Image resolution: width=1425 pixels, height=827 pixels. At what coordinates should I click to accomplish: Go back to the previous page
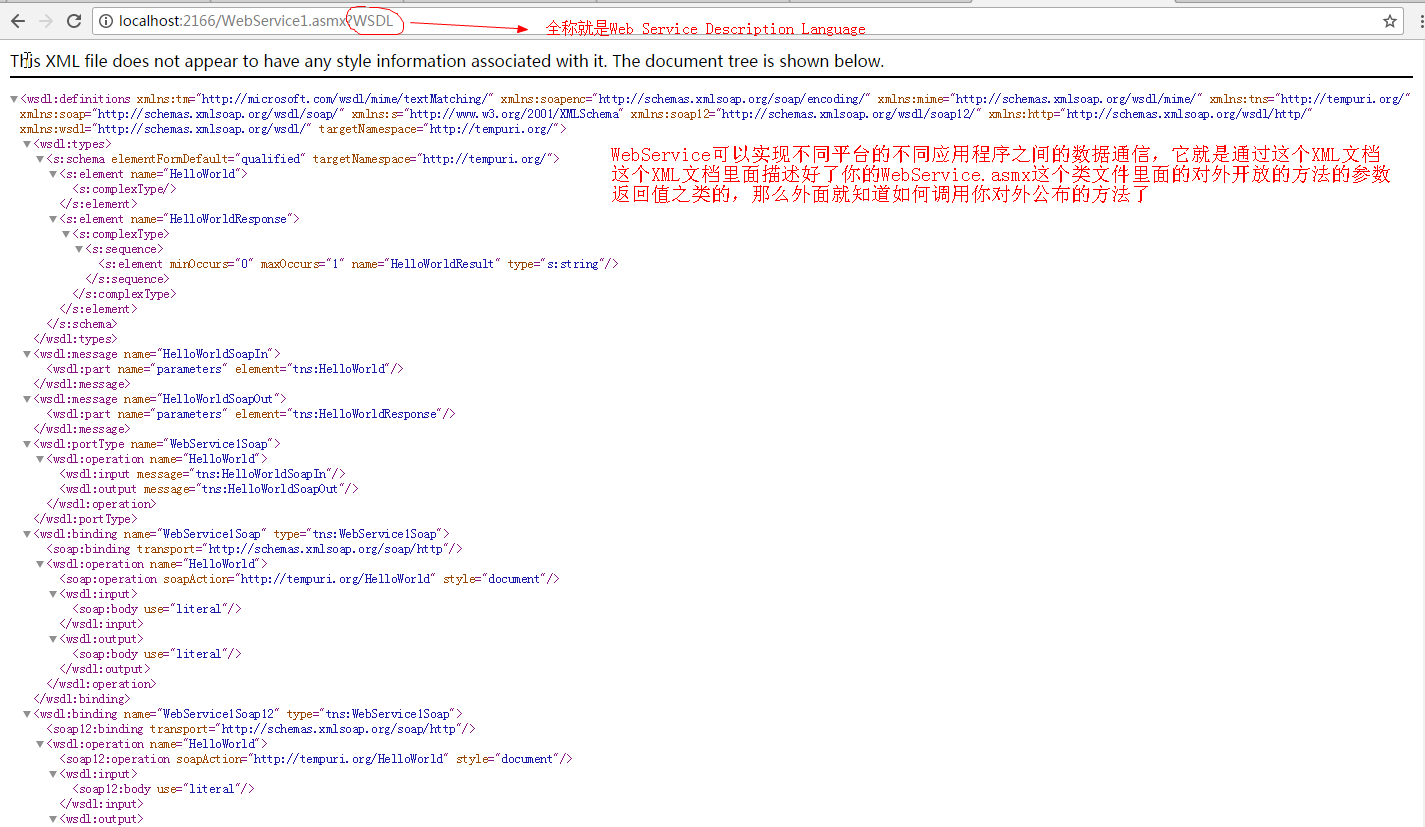point(18,21)
